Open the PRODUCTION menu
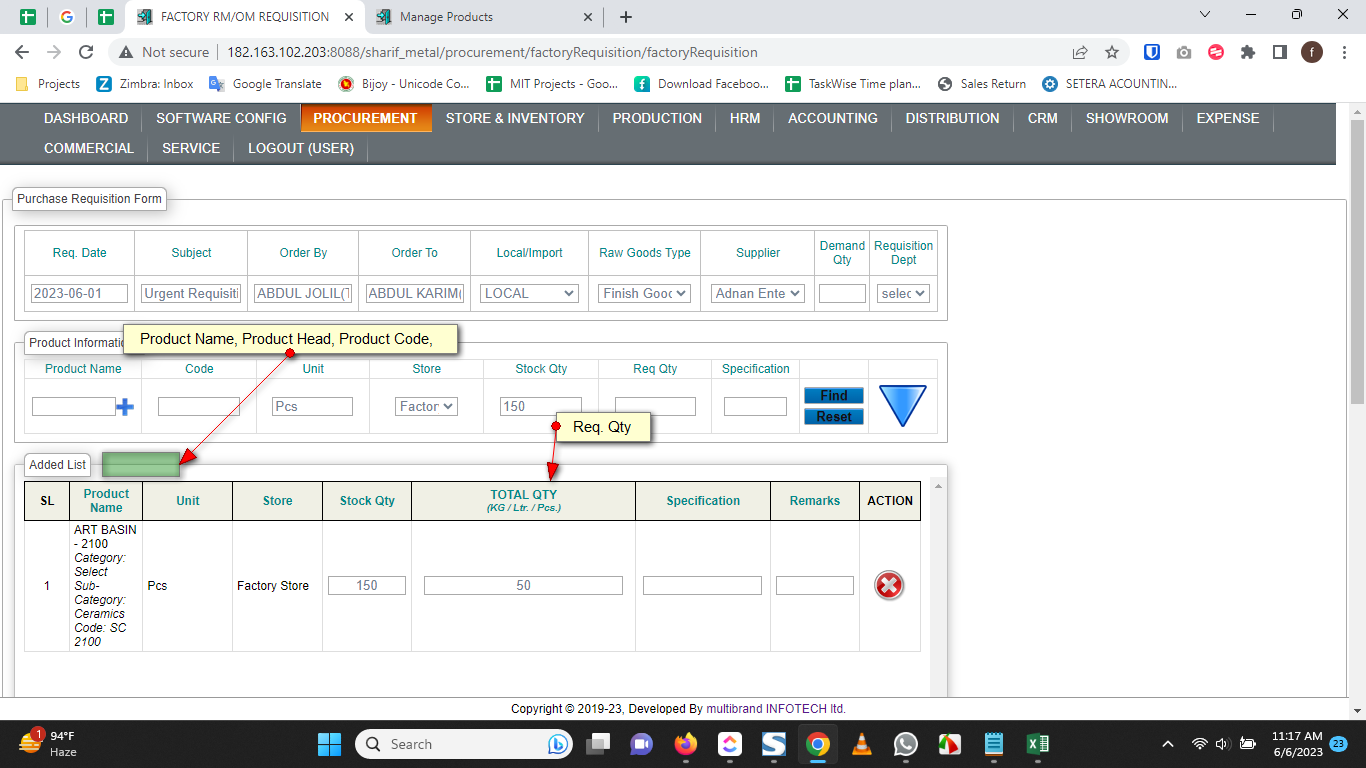Viewport: 1366px width, 768px height. tap(657, 118)
